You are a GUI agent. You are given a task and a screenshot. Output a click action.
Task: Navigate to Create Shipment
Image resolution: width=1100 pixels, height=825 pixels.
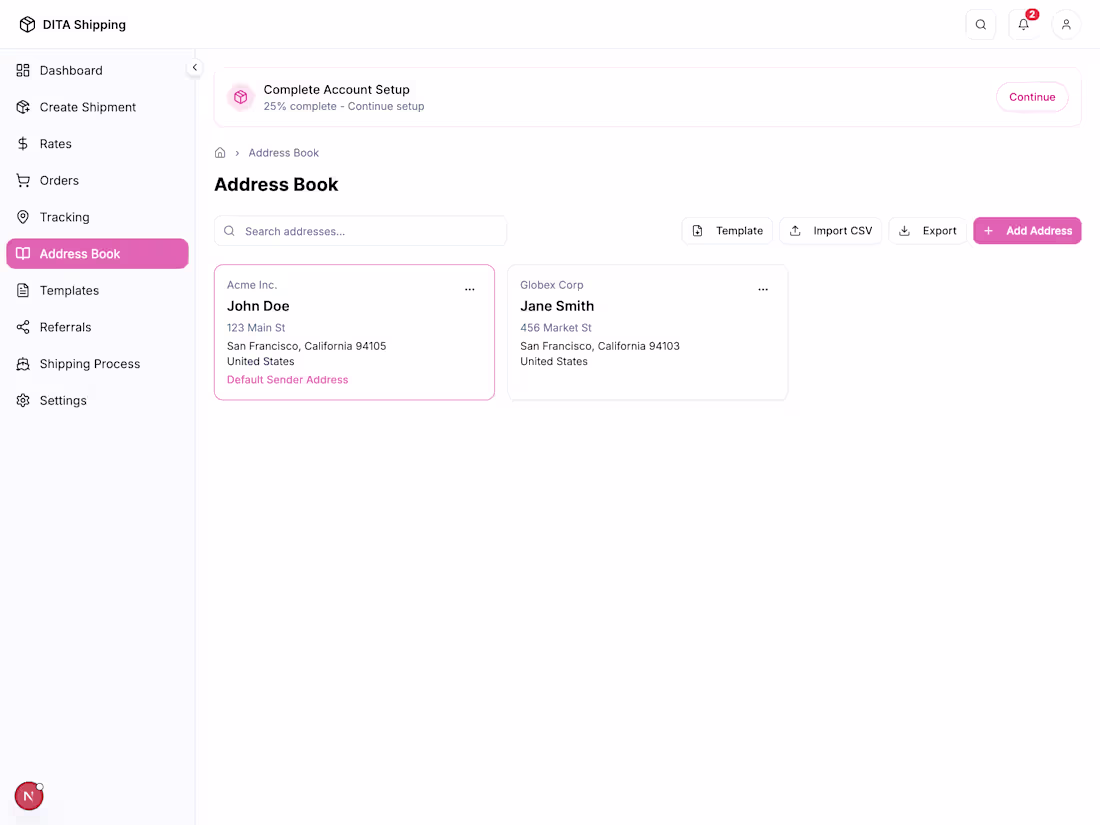point(98,107)
